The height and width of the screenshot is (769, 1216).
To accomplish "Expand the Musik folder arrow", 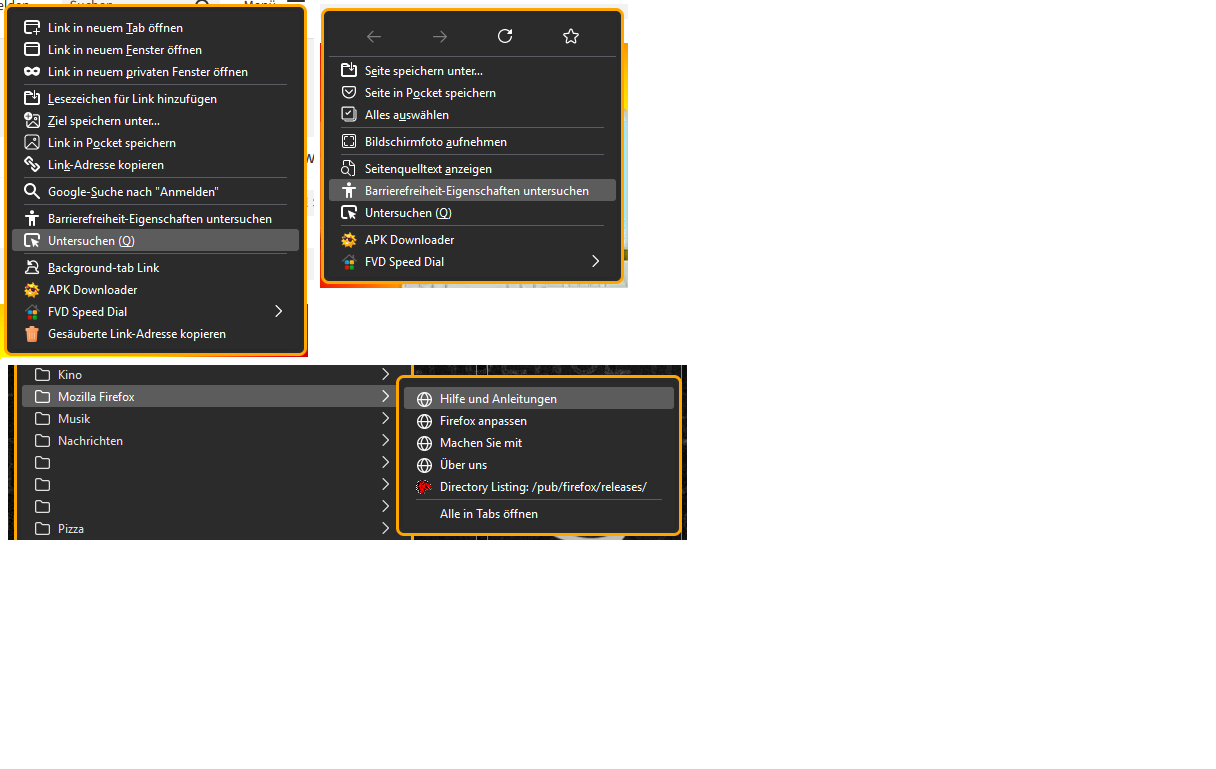I will (x=386, y=419).
